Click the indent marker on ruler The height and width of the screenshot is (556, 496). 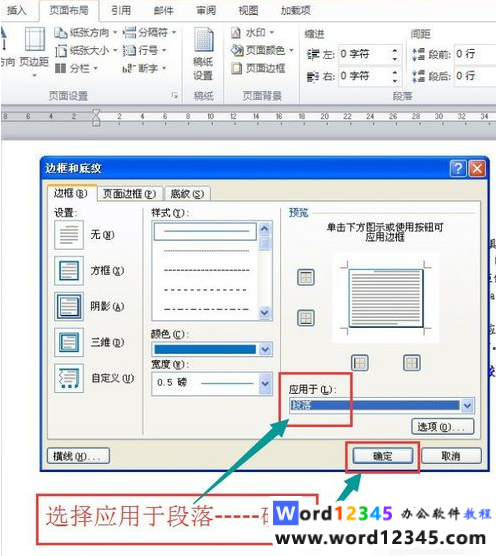point(96,117)
